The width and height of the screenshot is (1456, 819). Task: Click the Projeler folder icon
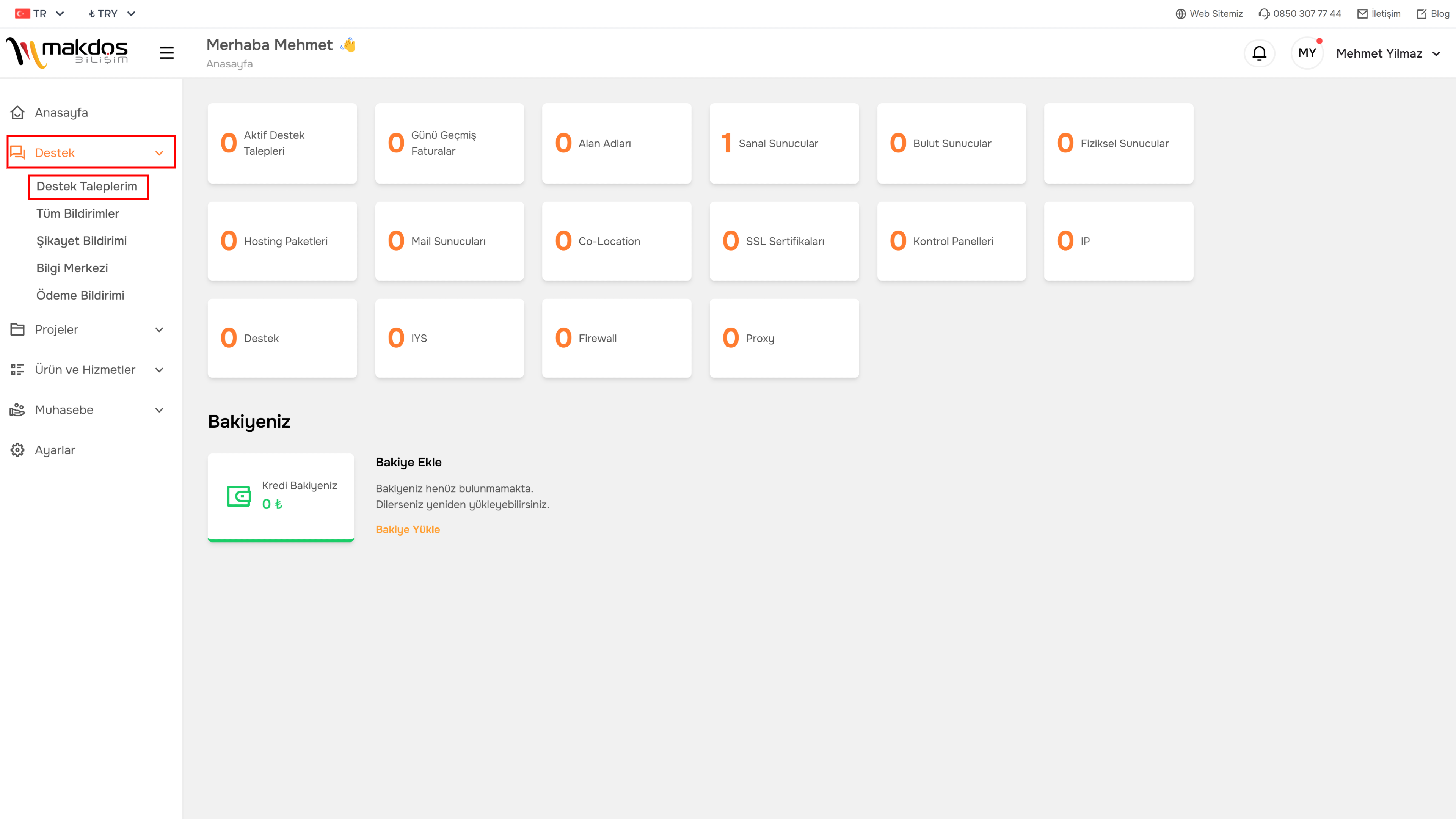pyautogui.click(x=17, y=329)
